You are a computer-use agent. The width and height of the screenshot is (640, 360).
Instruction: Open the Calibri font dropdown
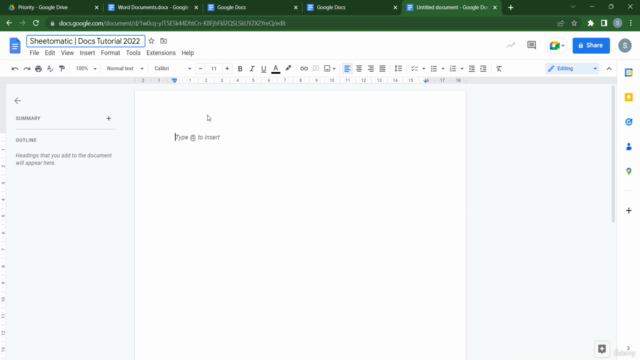tap(172, 69)
